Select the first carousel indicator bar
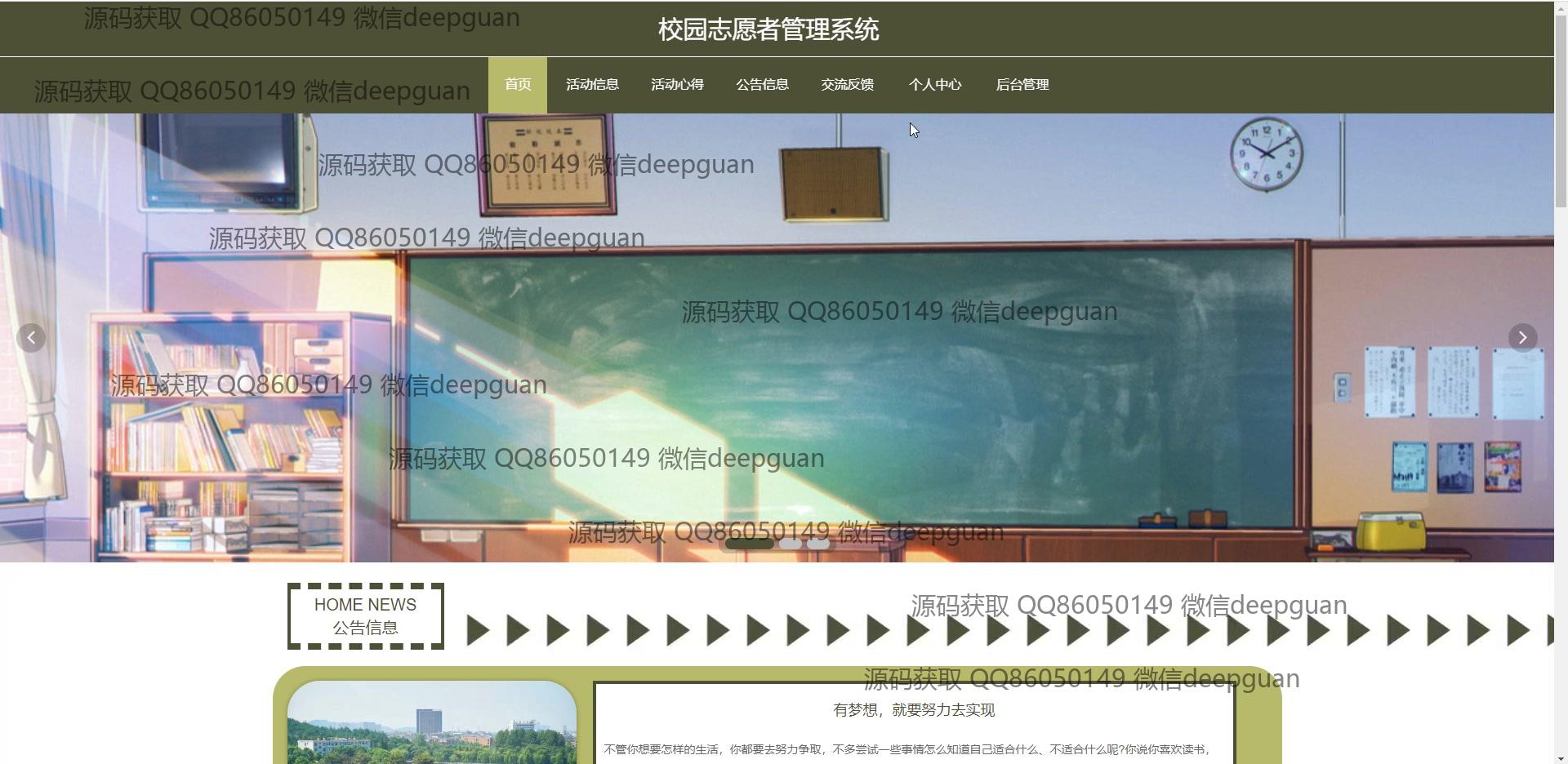The image size is (1568, 764). pos(750,544)
